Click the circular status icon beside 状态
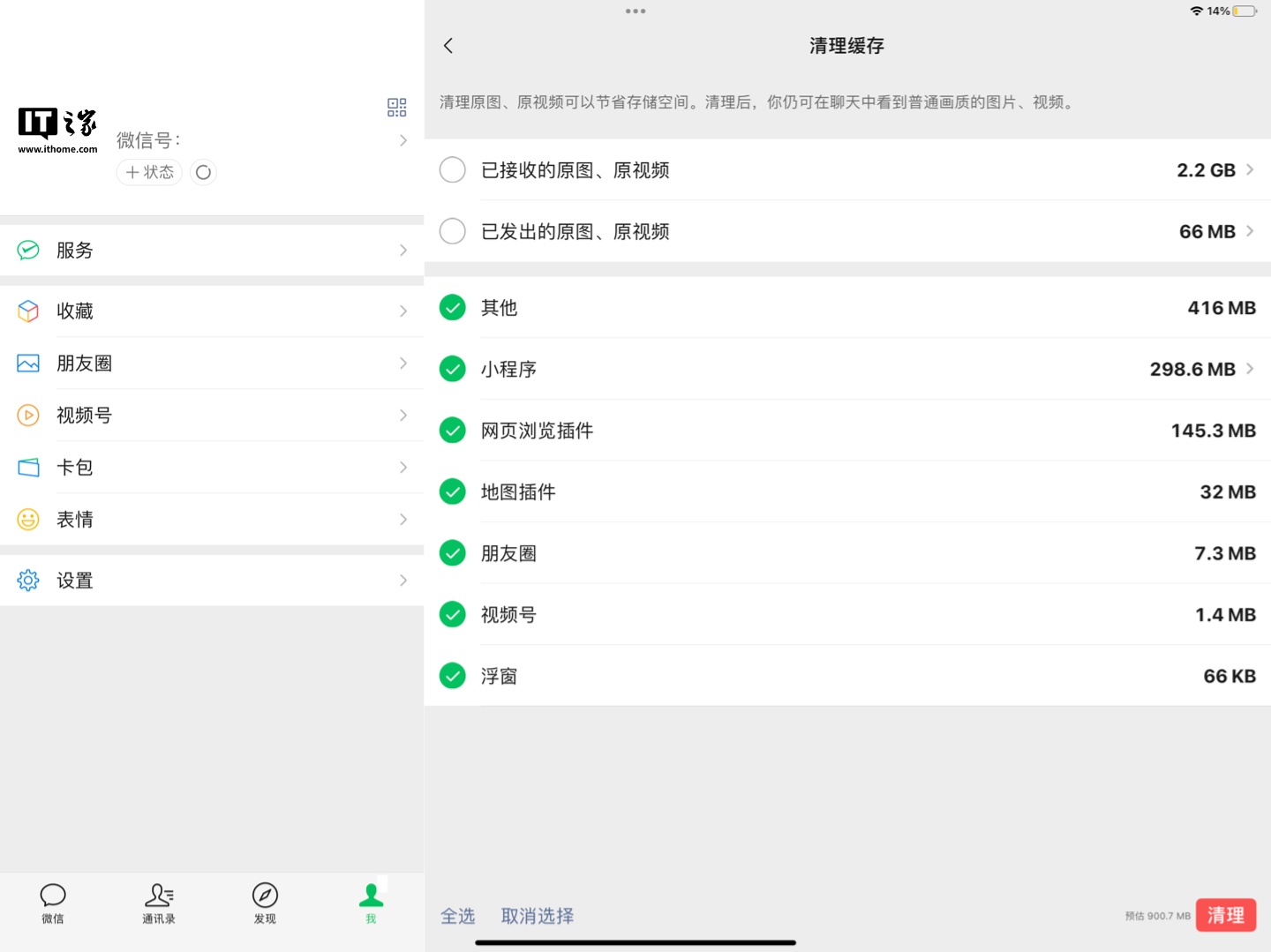 (x=203, y=172)
